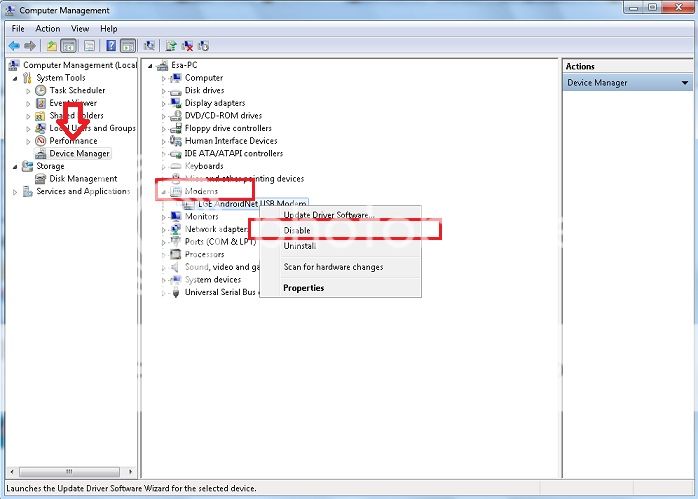Choose Properties in the context menu
This screenshot has width=698, height=499.
click(303, 288)
